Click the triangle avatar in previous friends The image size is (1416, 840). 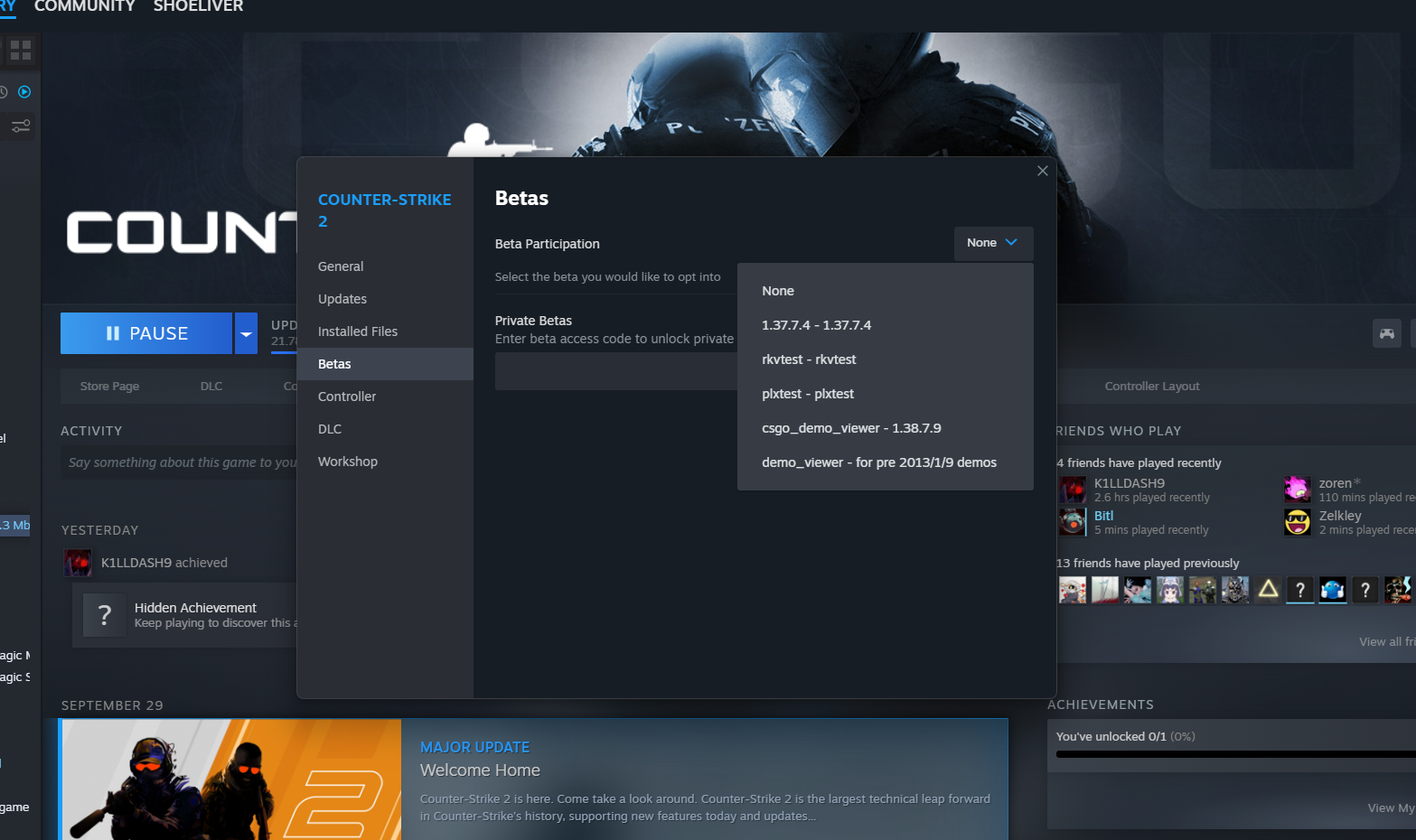tap(1268, 590)
